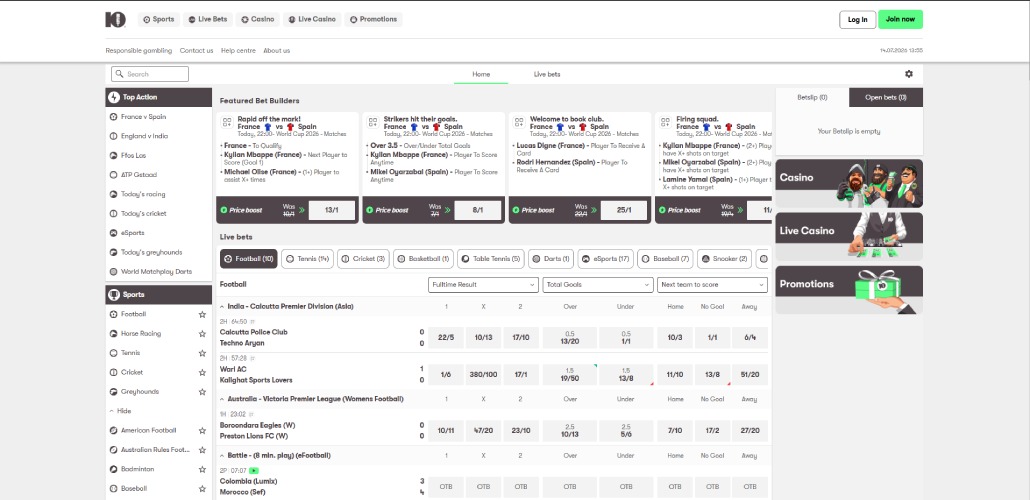Star the Greyhounds sport row
Viewport: 1030px width, 500px height.
coord(202,392)
